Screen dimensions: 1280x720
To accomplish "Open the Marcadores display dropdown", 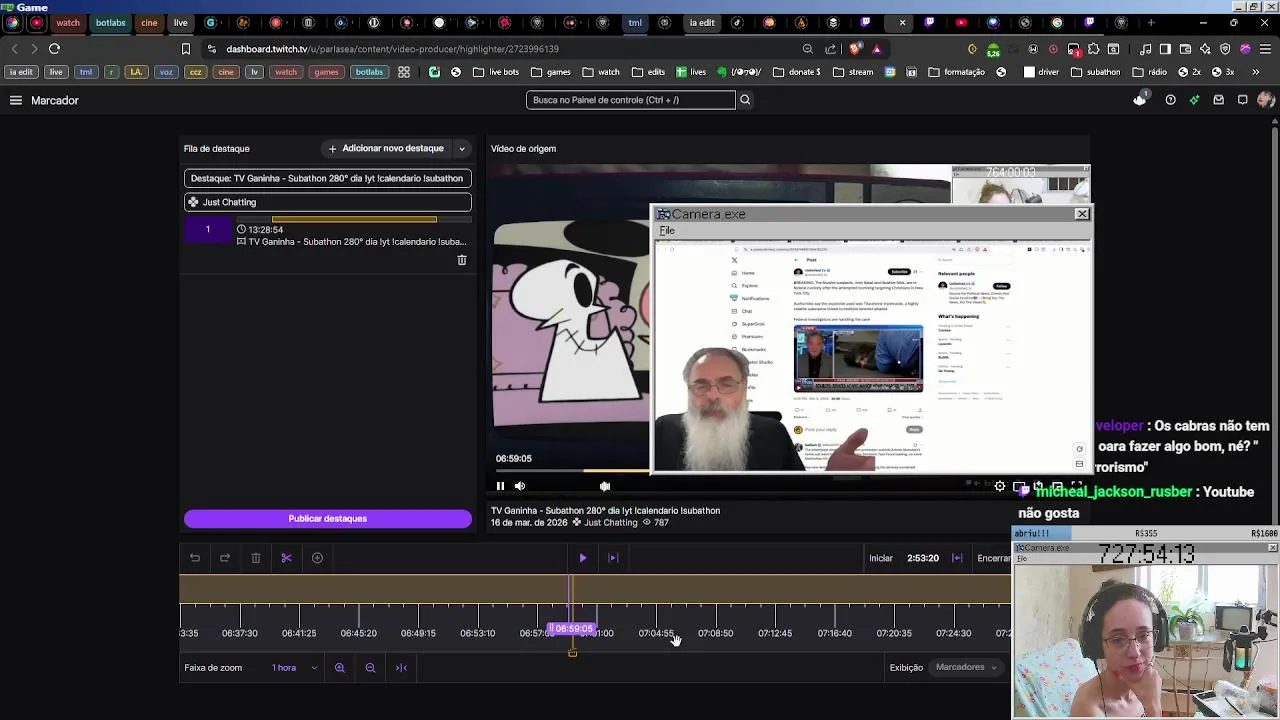I will (966, 667).
